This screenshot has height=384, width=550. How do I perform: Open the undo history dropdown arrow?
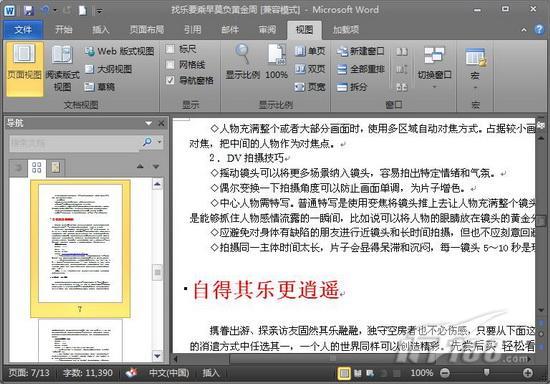55,11
